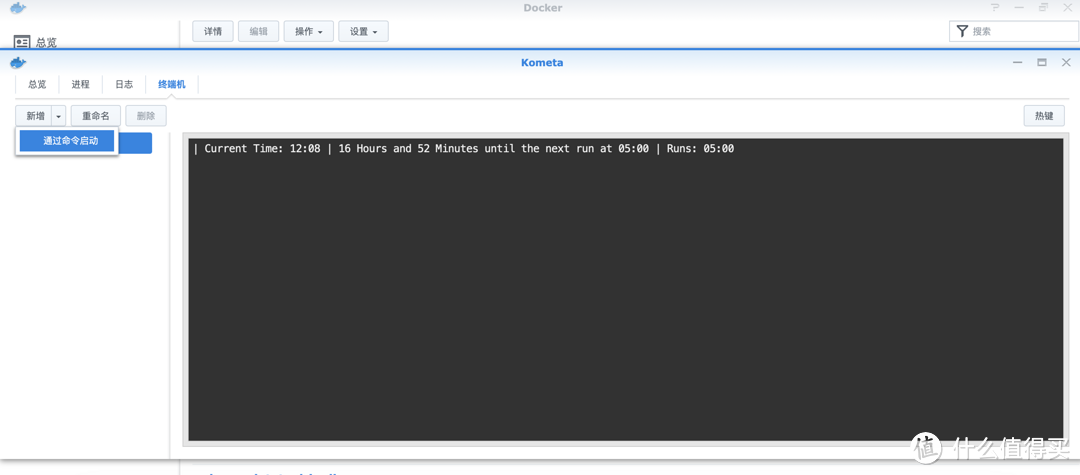Click the 总览 overview icon in the Docker sidebar
Screen dimensions: 1080x475
[22, 41]
